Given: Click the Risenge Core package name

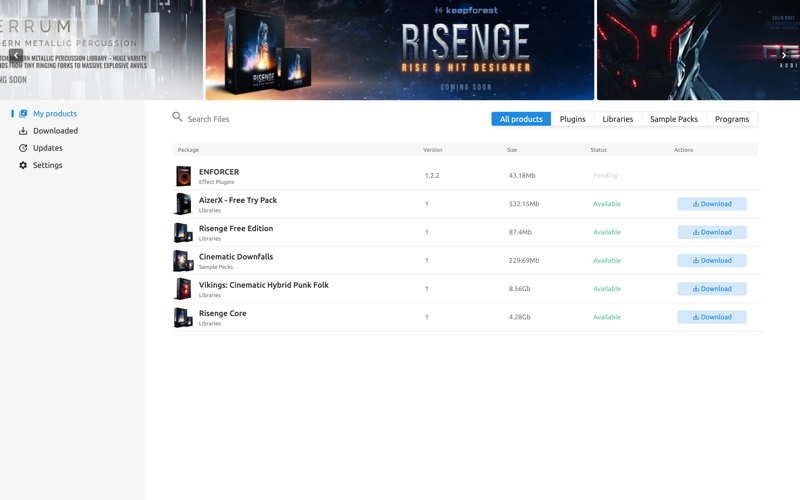Looking at the screenshot, I should (222, 313).
